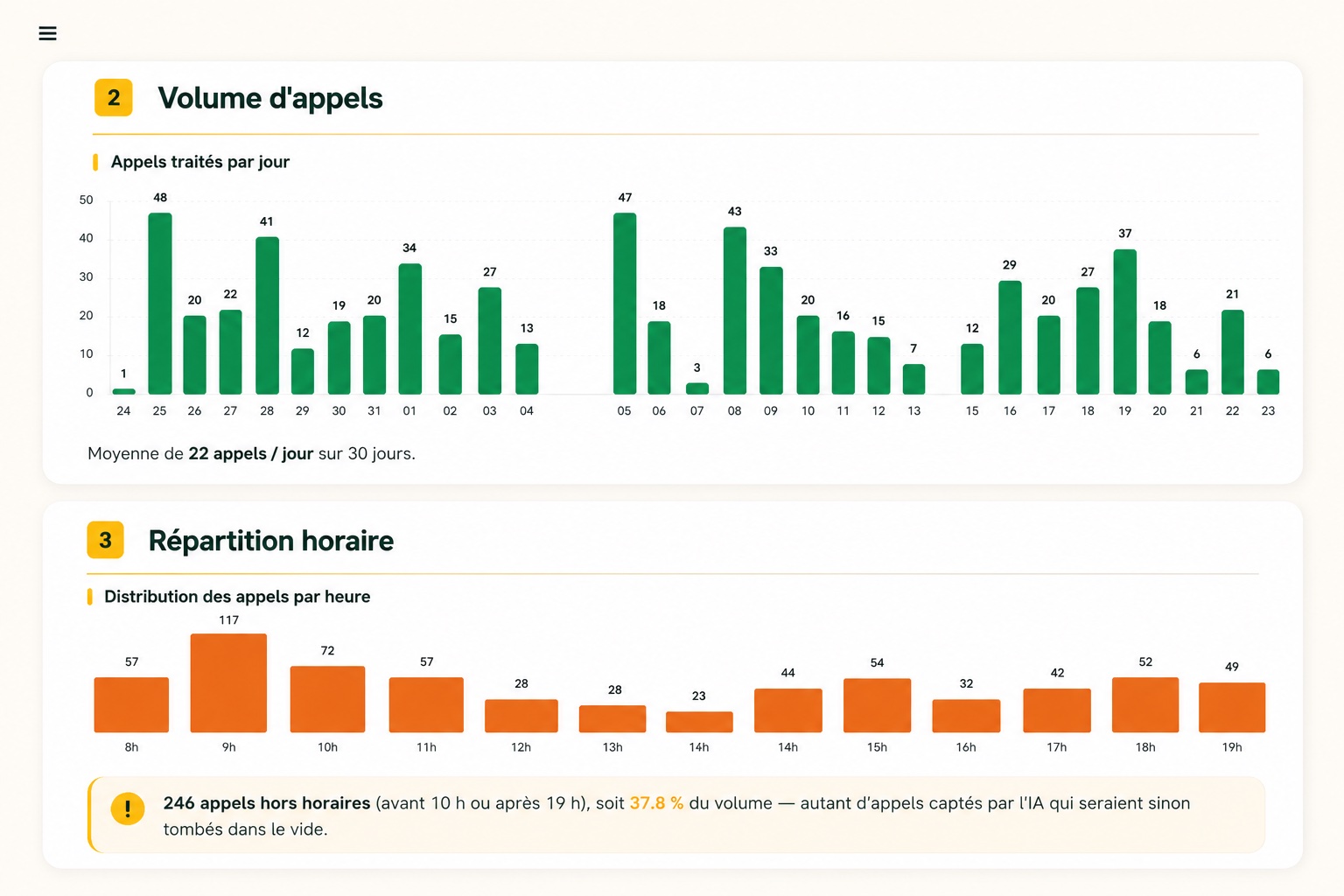
Task: Click the green bar for day 19 (37 calls)
Action: pos(1125,322)
